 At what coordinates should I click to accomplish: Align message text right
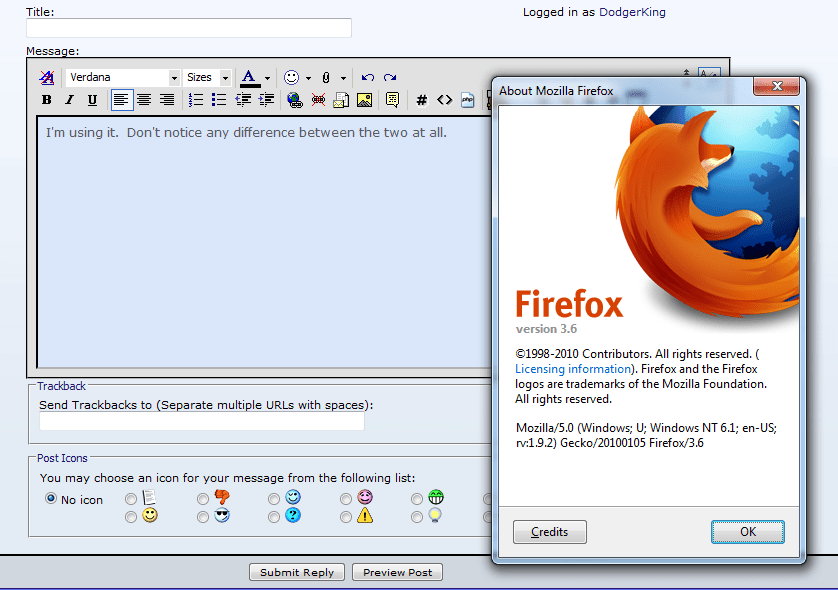point(167,100)
